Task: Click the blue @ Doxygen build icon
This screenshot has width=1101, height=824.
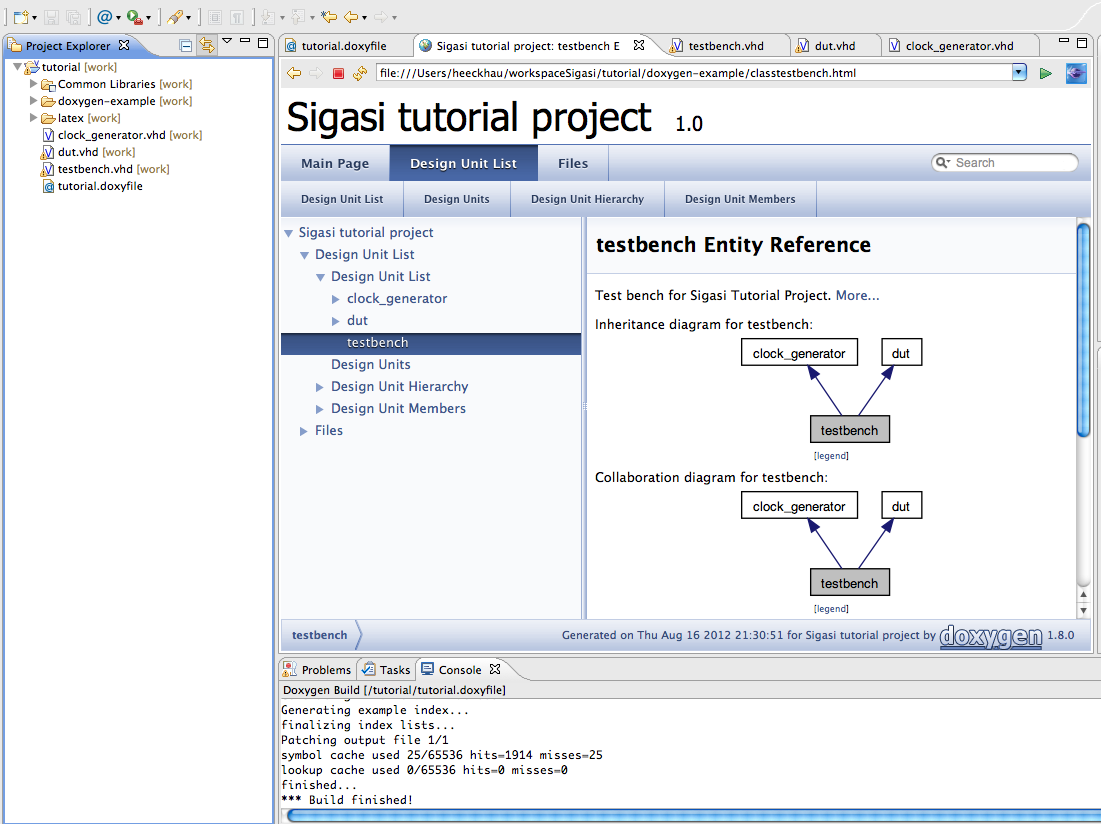Action: (104, 17)
